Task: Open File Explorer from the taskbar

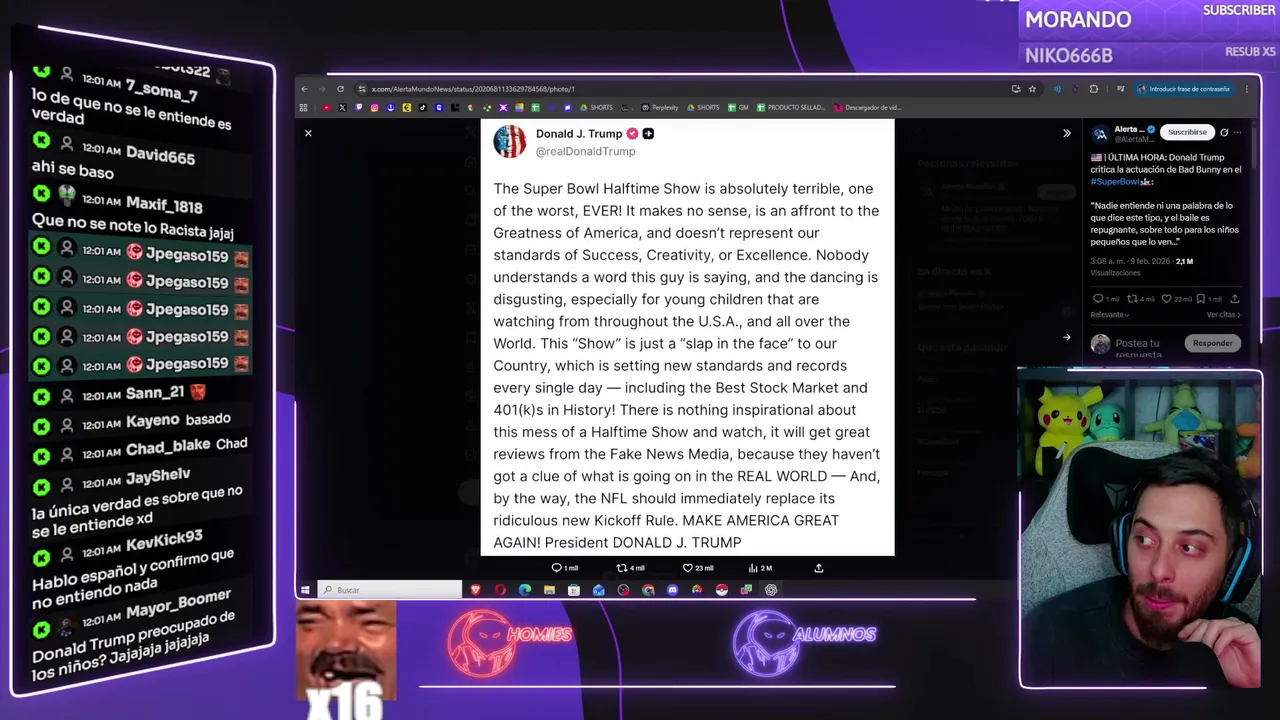Action: tap(549, 590)
